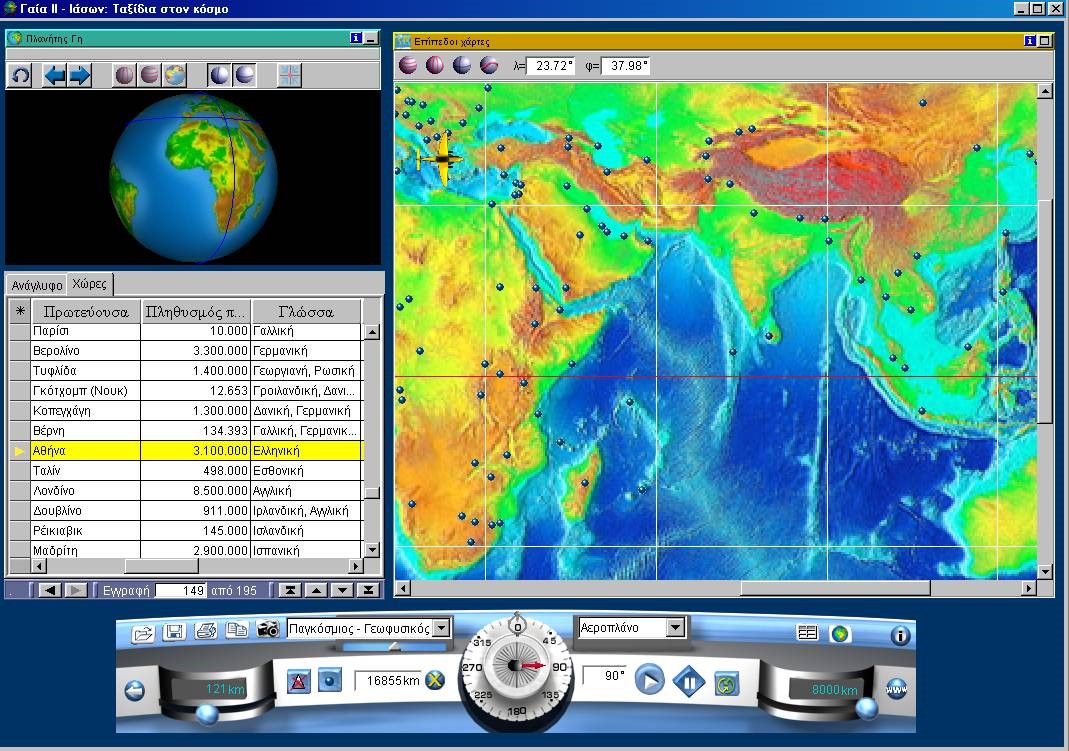Screen dimensions: 1069x751
Task: Click the second pink sphere icon in map toolbar
Action: point(434,65)
